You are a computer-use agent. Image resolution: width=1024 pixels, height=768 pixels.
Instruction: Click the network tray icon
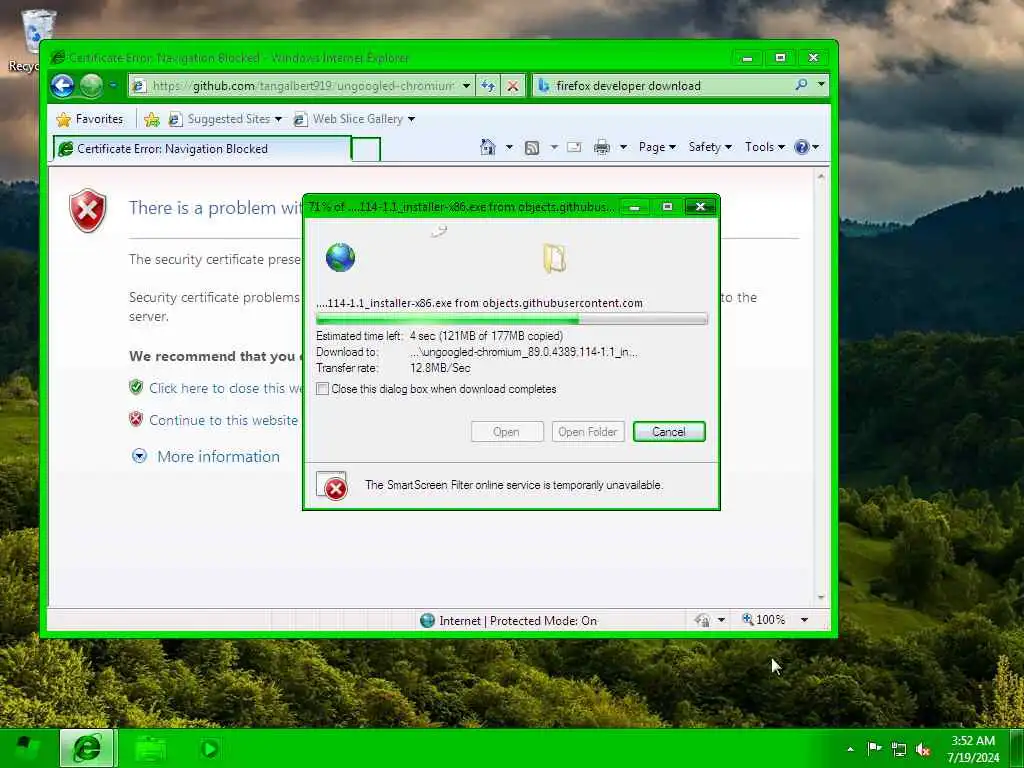899,749
